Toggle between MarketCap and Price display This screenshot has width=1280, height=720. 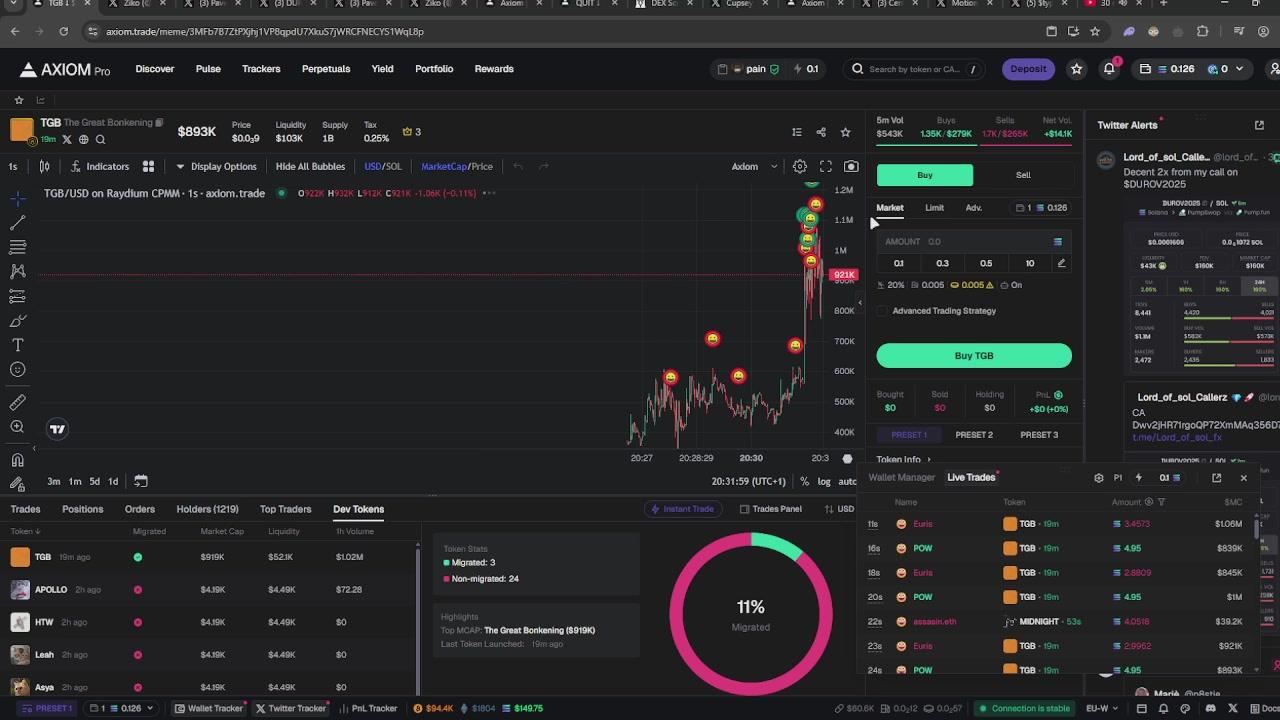point(457,167)
